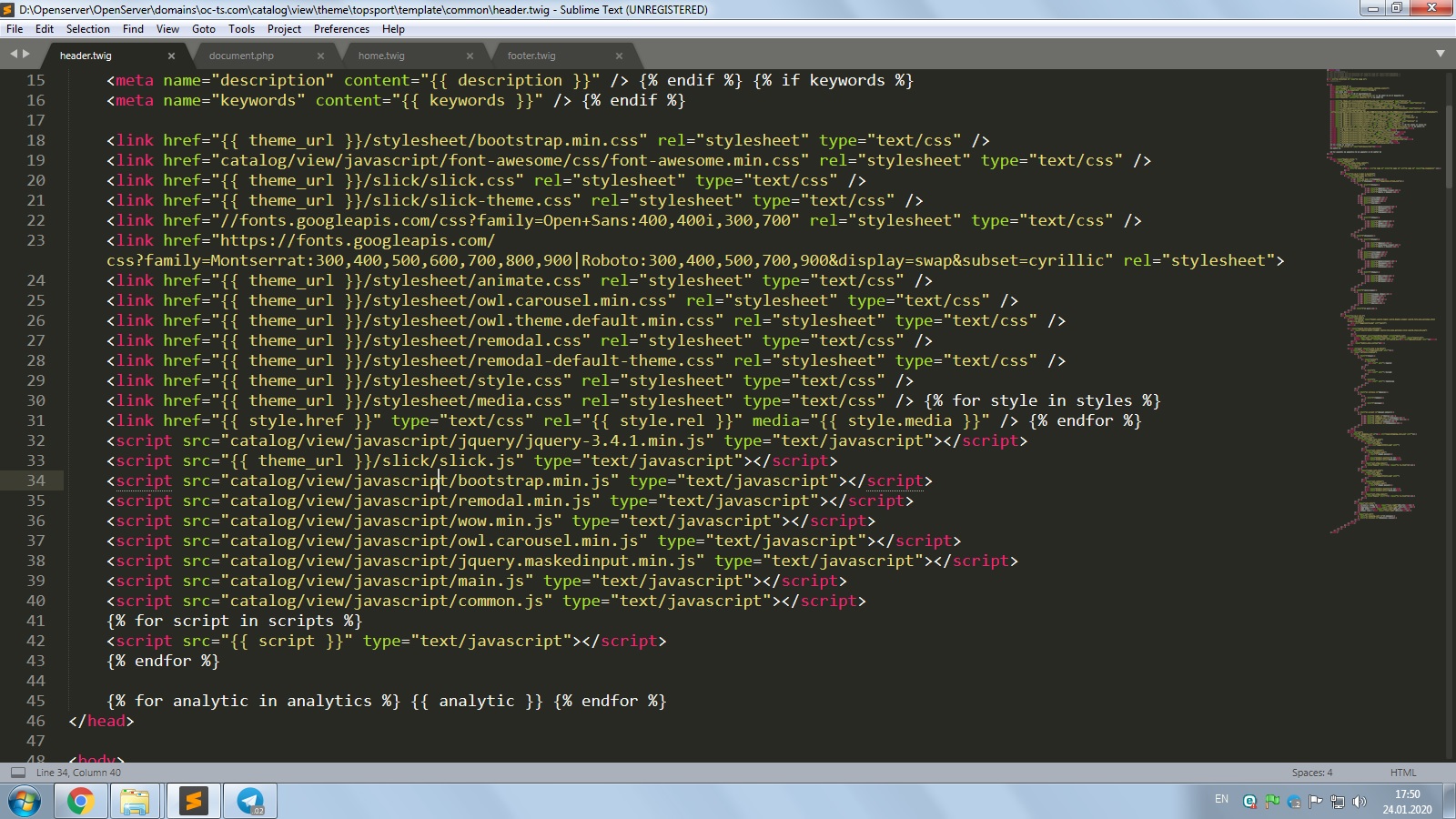The height and width of the screenshot is (819, 1456).
Task: Close the document.php tab
Action: (320, 56)
